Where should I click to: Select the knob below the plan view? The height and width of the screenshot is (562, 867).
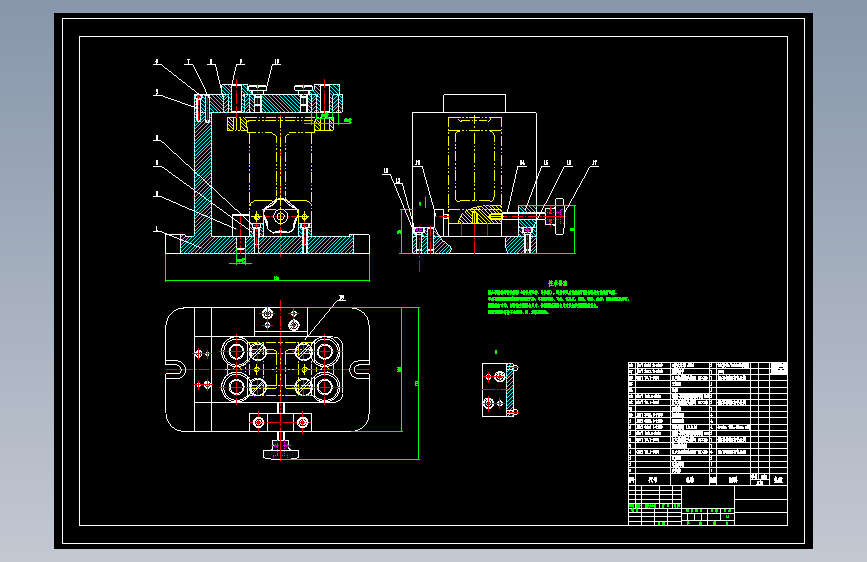pos(281,449)
